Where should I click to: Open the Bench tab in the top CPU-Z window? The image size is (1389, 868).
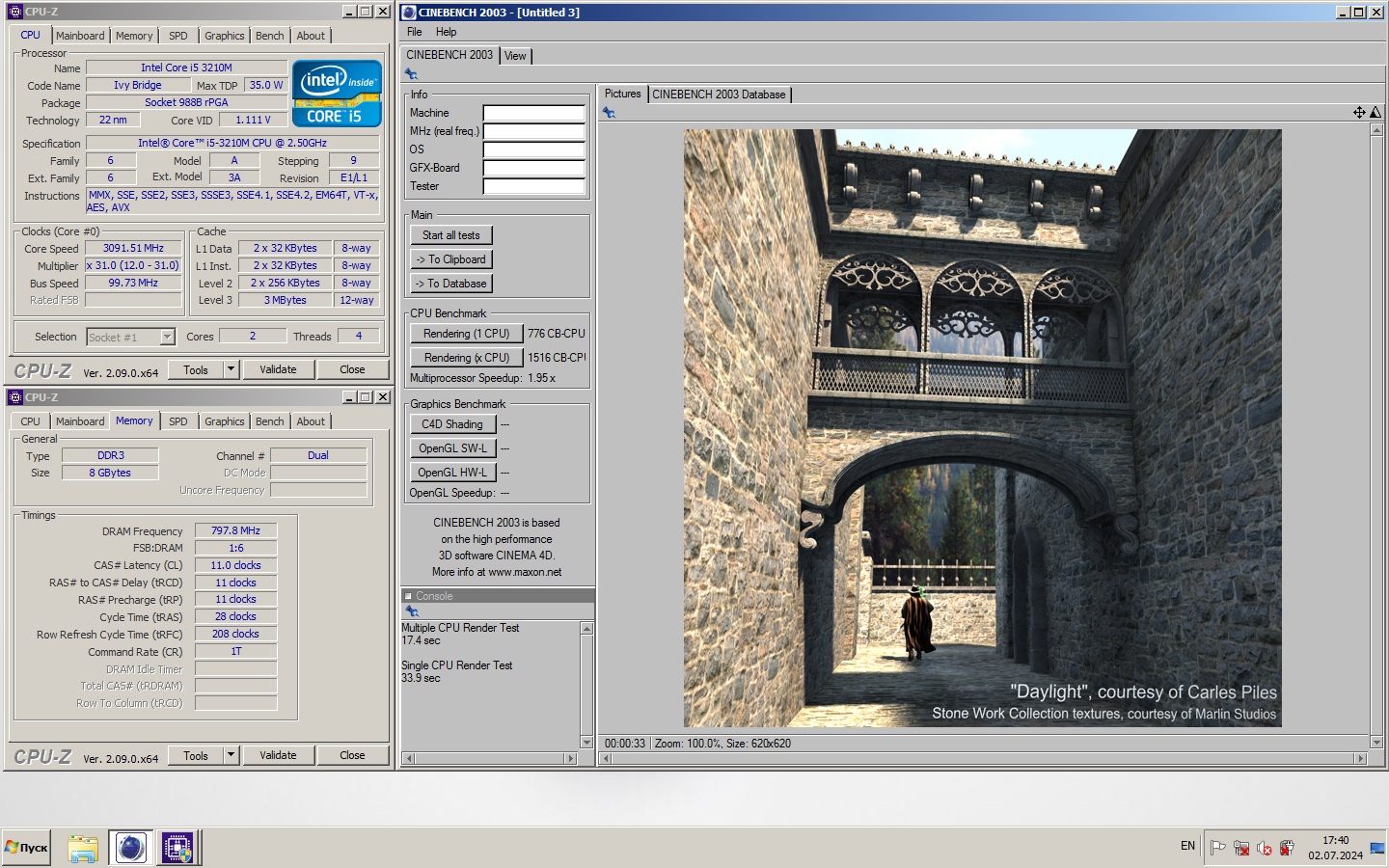pos(270,36)
